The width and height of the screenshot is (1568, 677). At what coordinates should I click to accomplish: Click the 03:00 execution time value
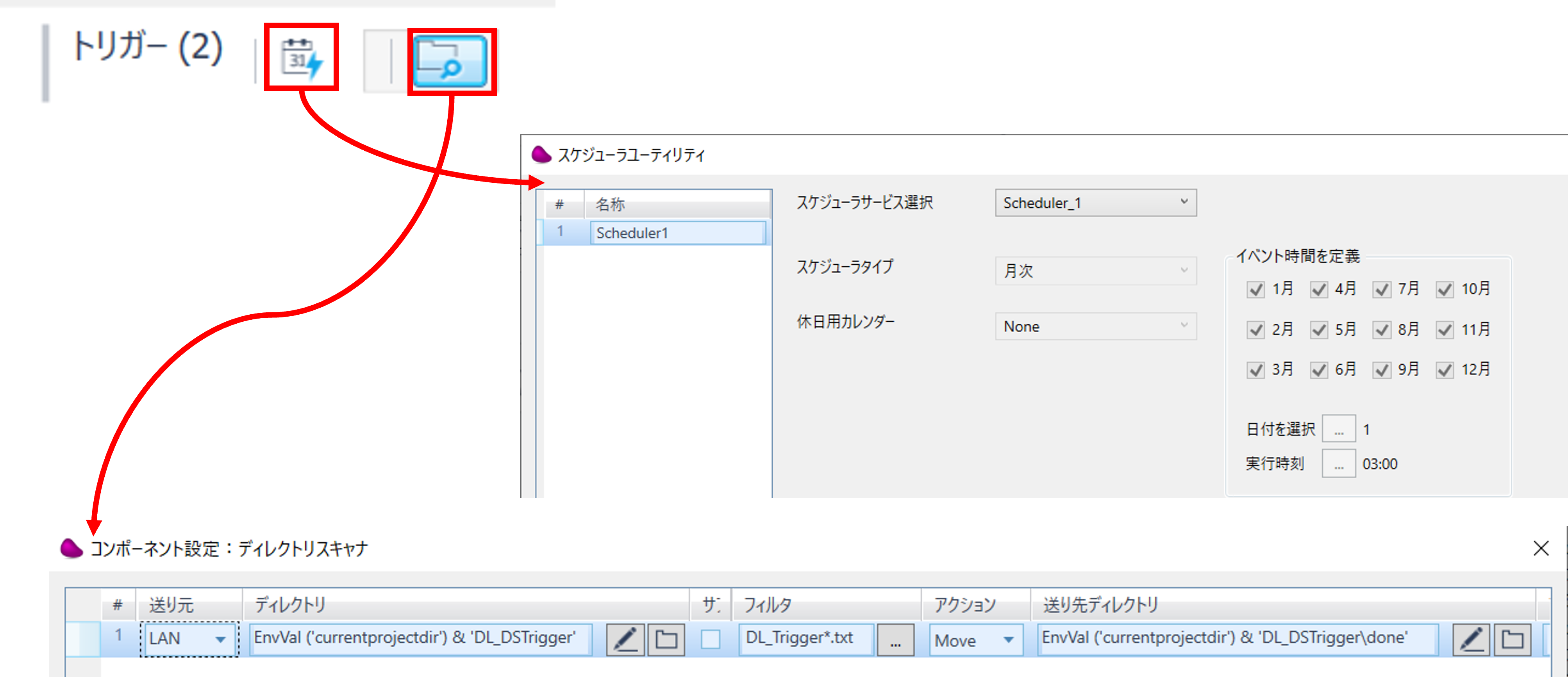click(1380, 465)
